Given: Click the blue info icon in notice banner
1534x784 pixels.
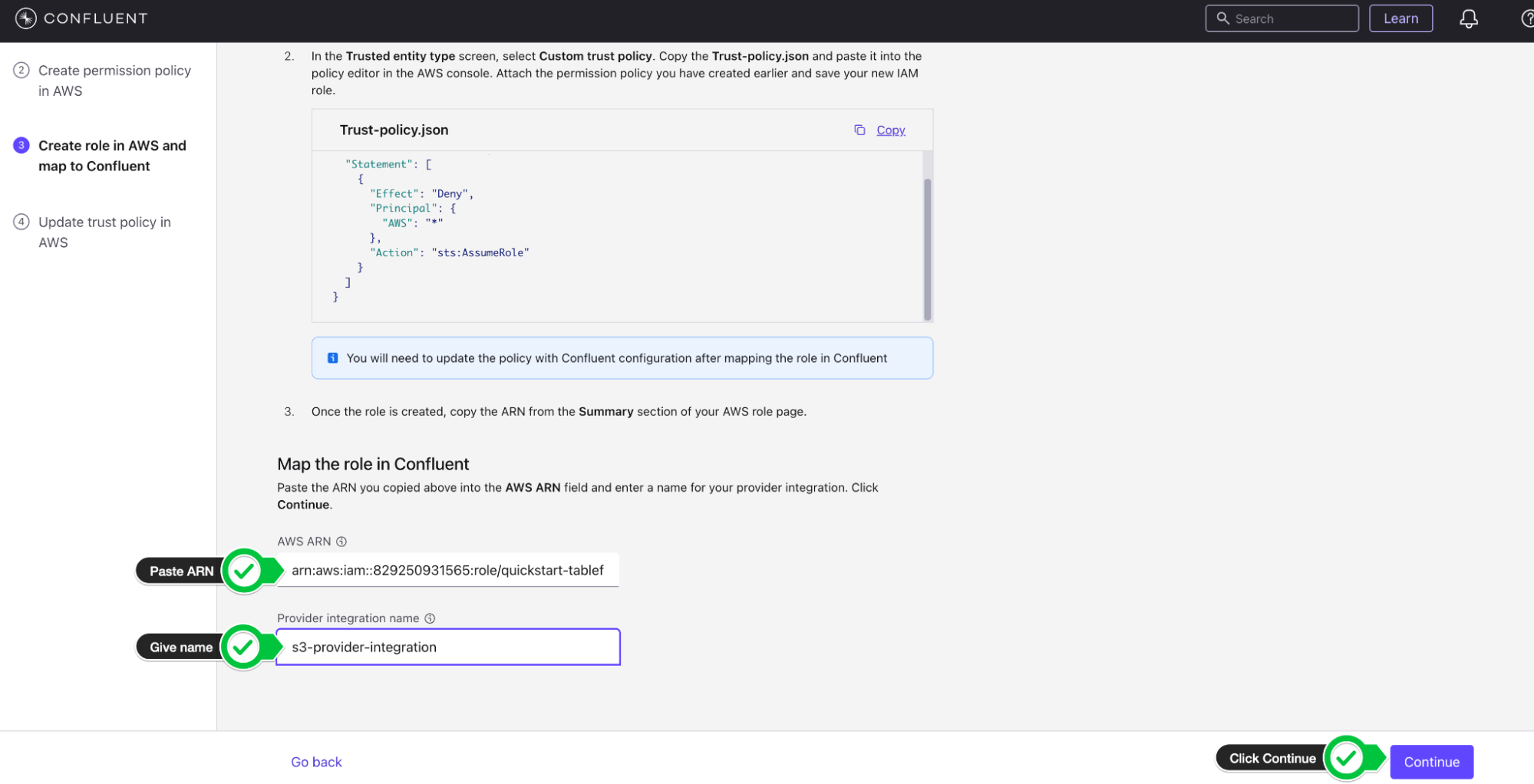Looking at the screenshot, I should (332, 358).
